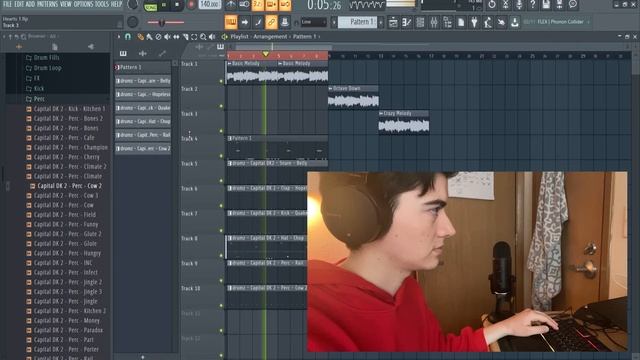640x360 pixels.
Task: Click the step-edit arrow icon
Action: click(x=244, y=22)
